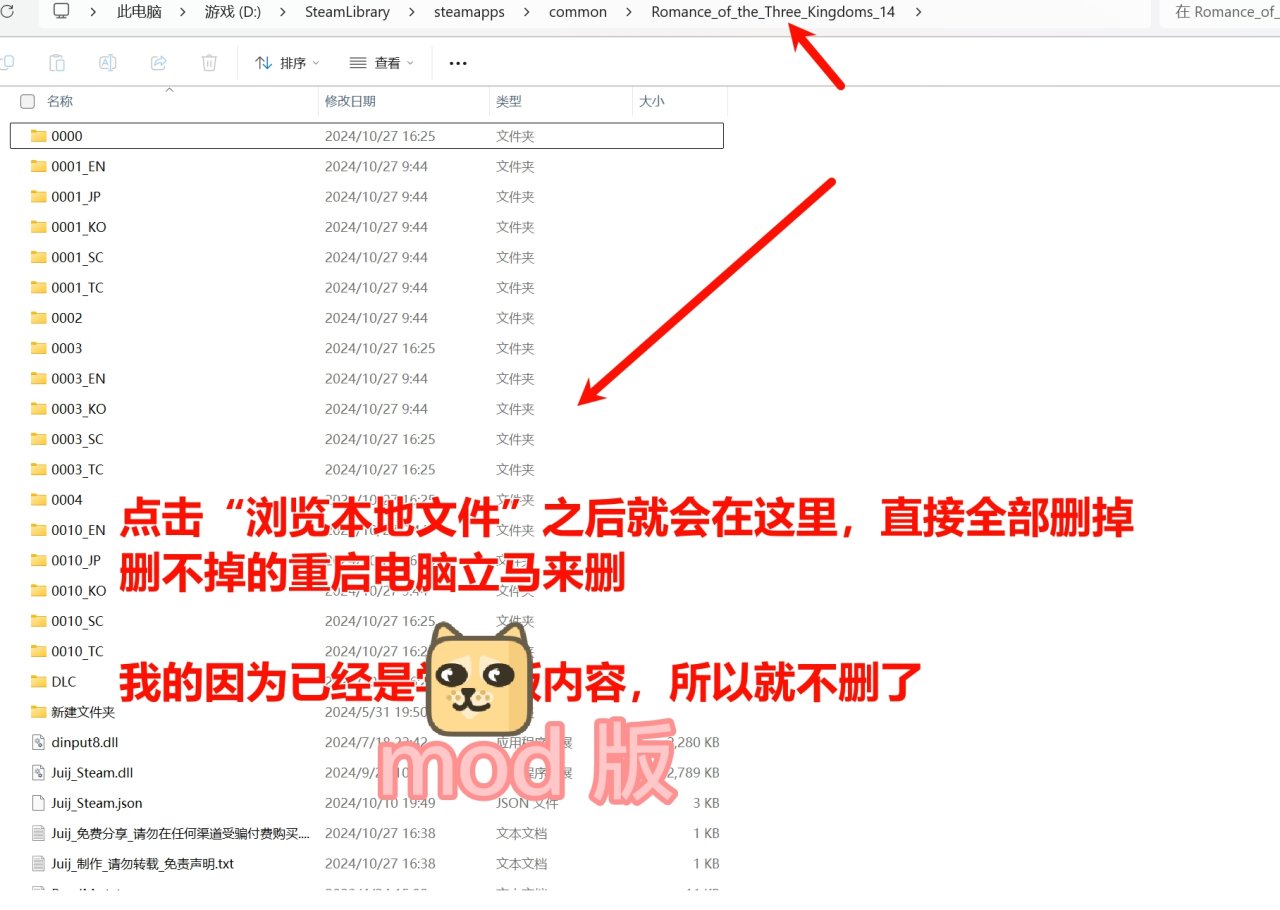The height and width of the screenshot is (910, 1280).
Task: Select the 0003 folder icon
Action: (x=38, y=348)
